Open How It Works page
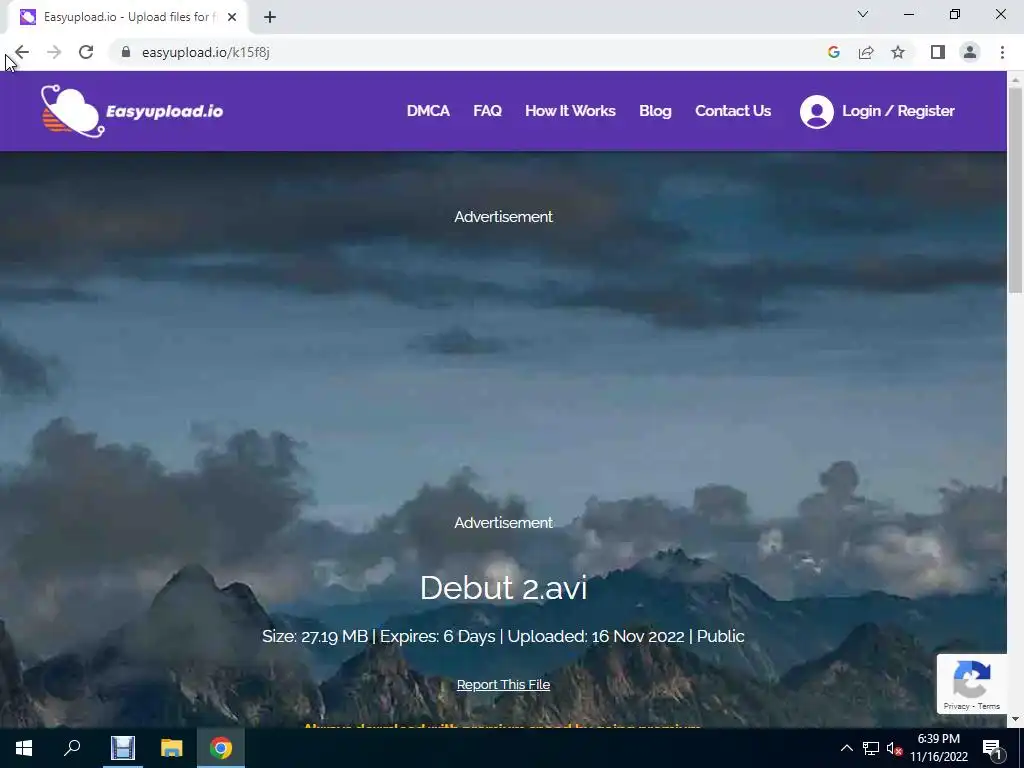Image resolution: width=1024 pixels, height=768 pixels. (570, 111)
